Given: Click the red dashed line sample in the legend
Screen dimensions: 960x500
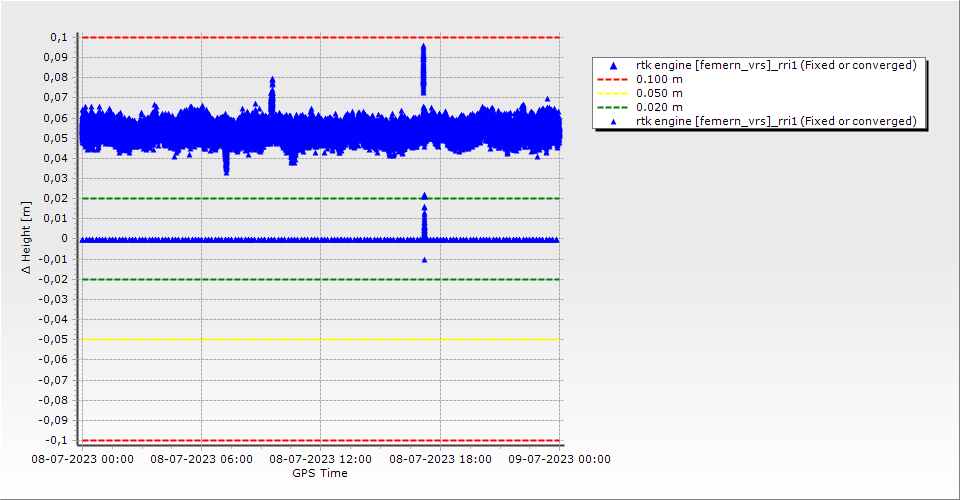Looking at the screenshot, I should point(613,79).
